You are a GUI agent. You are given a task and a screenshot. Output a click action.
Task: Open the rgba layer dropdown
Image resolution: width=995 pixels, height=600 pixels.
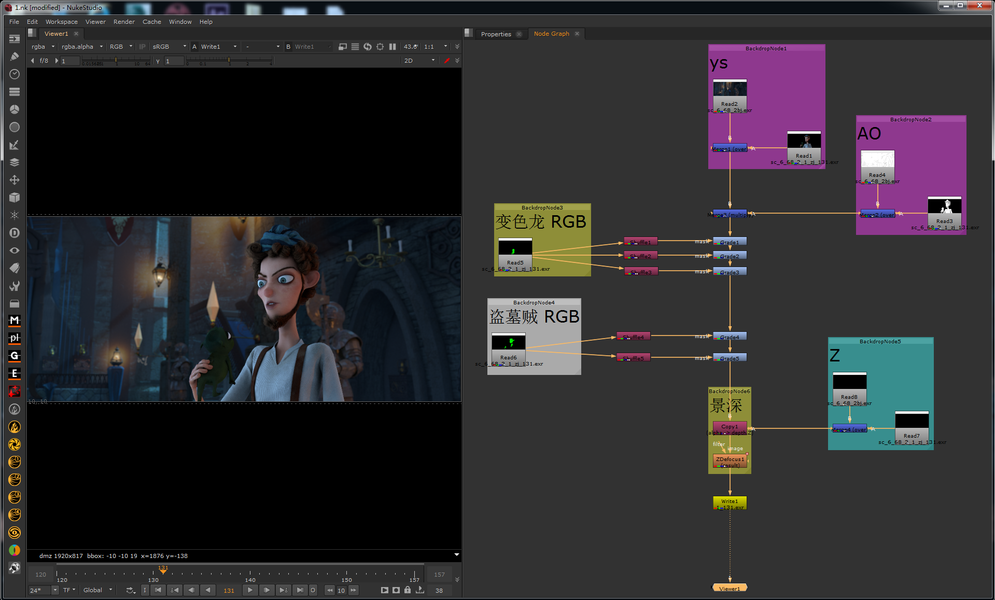pos(43,46)
